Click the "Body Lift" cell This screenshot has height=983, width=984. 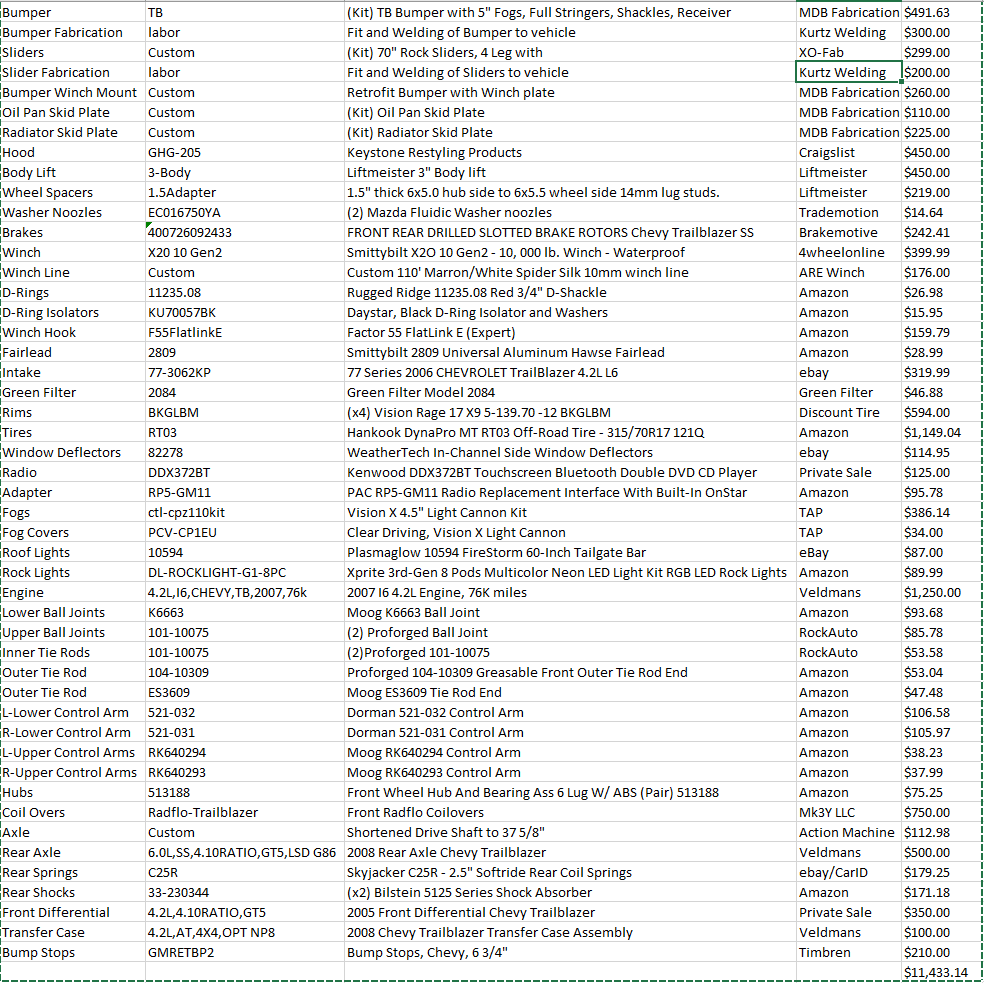click(x=73, y=173)
